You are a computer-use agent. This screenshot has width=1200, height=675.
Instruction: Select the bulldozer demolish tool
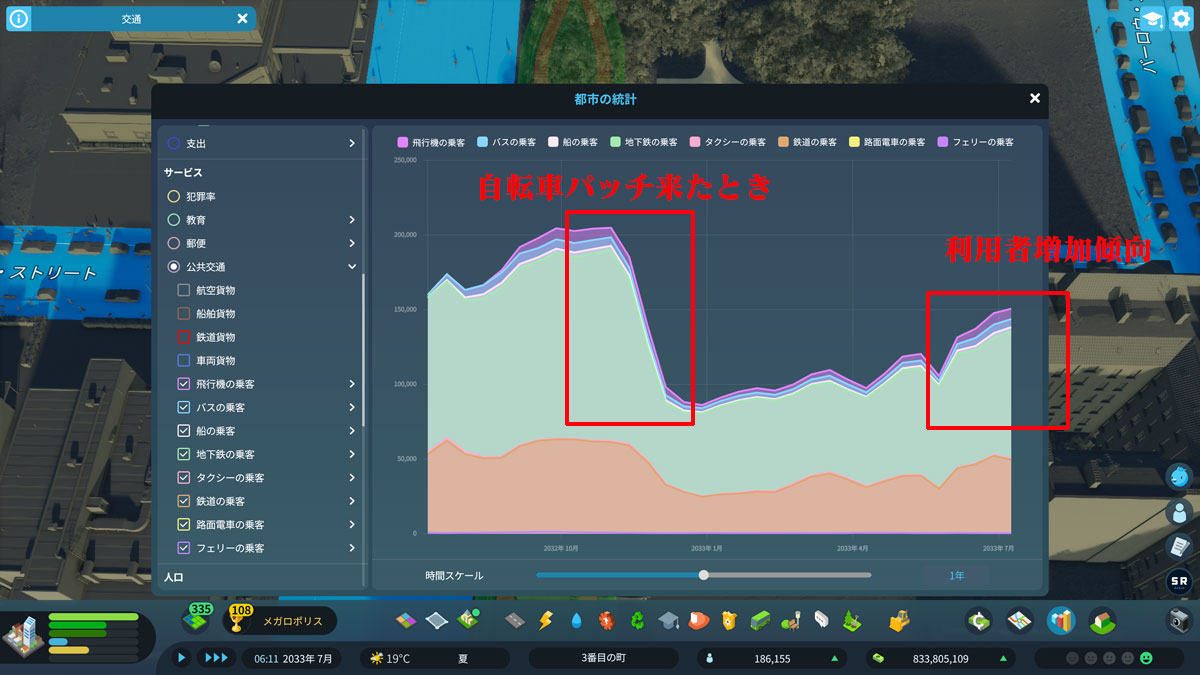pos(897,621)
